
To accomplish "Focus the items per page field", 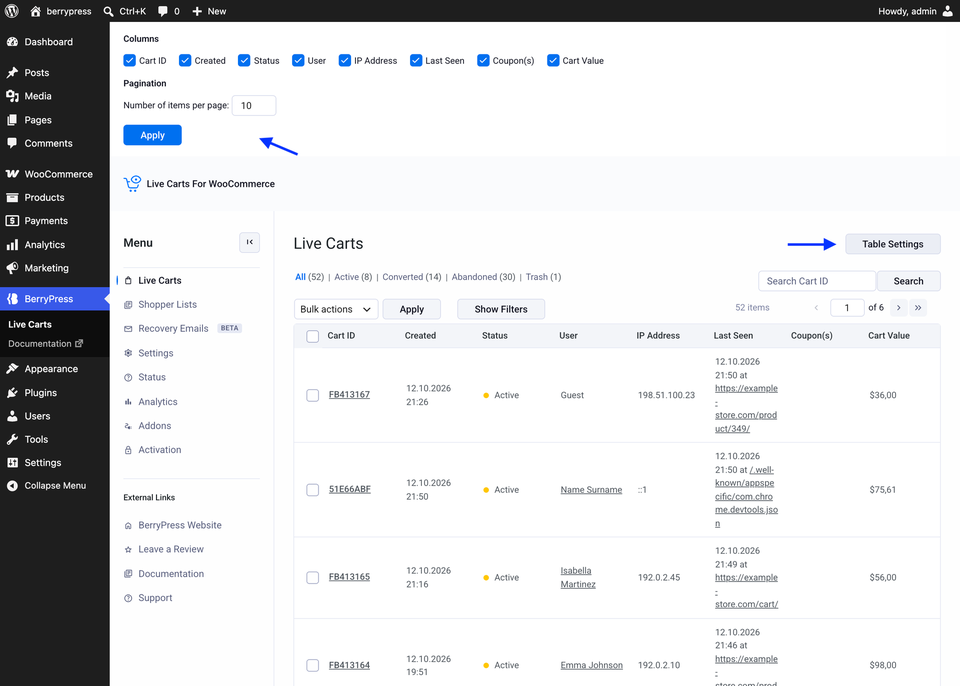I will (254, 105).
